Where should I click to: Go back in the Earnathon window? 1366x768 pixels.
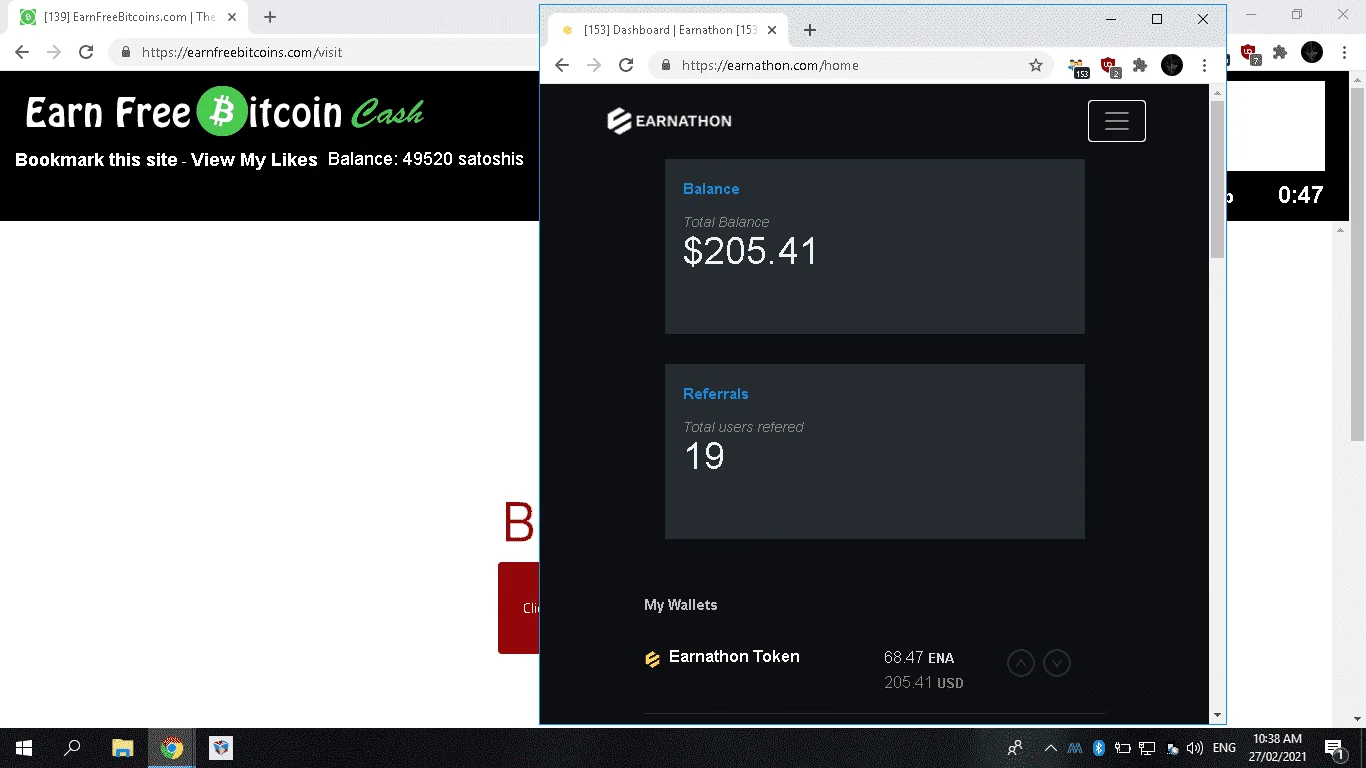click(x=562, y=65)
